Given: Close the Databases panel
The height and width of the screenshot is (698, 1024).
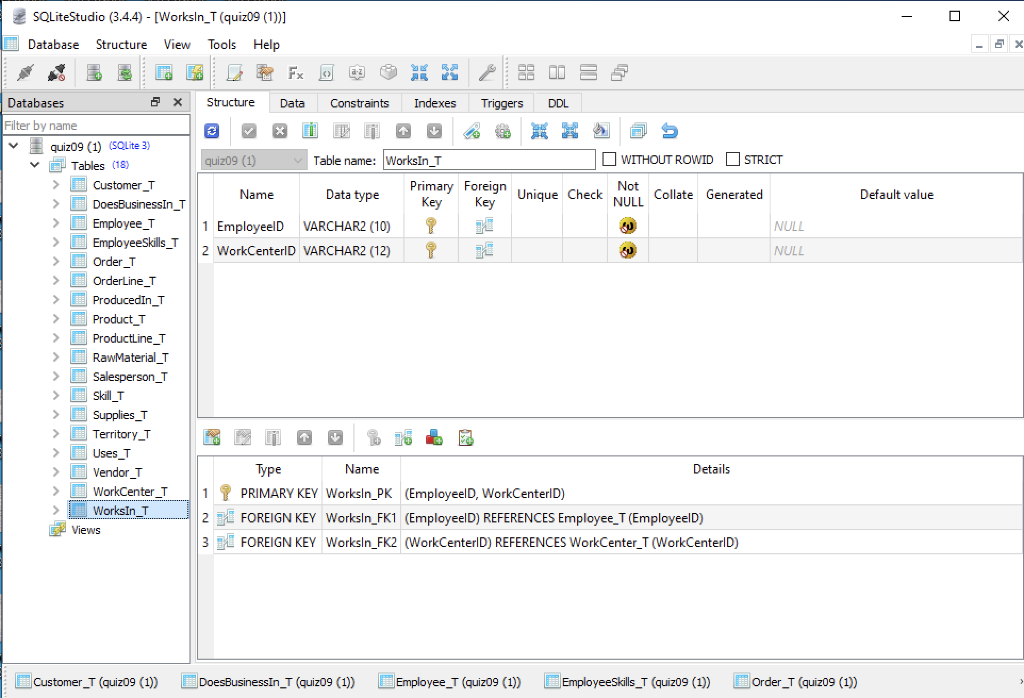Looking at the screenshot, I should coord(177,102).
